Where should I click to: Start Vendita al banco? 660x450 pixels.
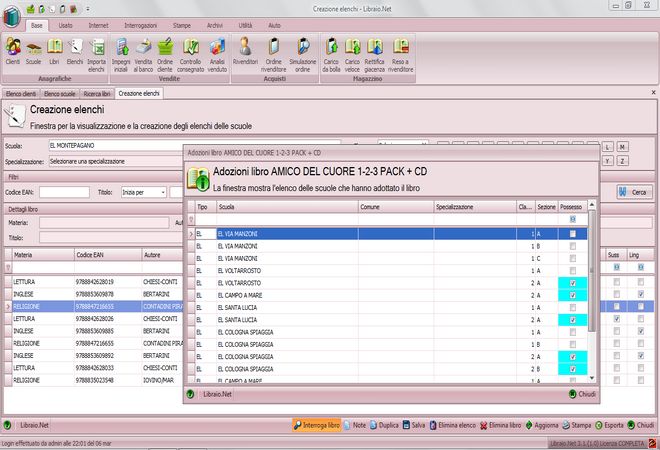click(x=143, y=55)
